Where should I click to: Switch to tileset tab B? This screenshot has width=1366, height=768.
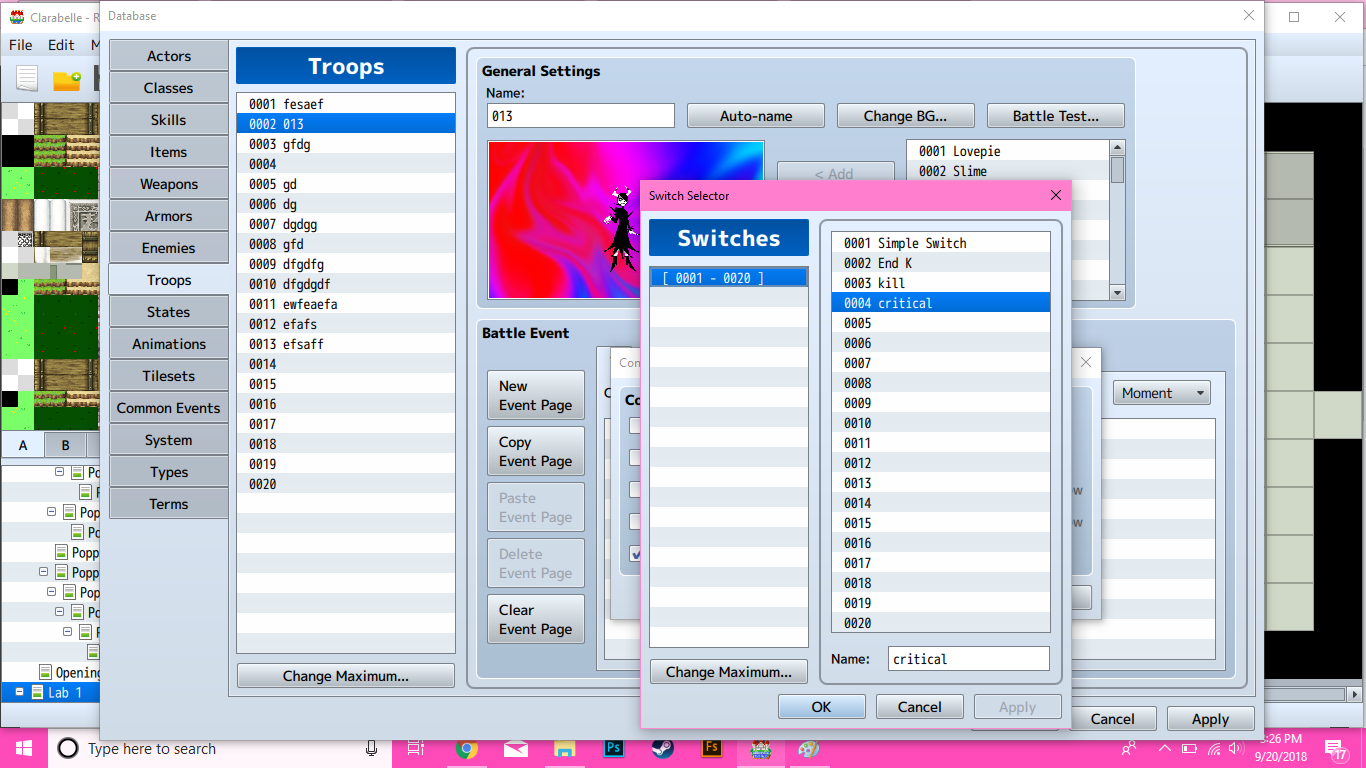tap(65, 446)
